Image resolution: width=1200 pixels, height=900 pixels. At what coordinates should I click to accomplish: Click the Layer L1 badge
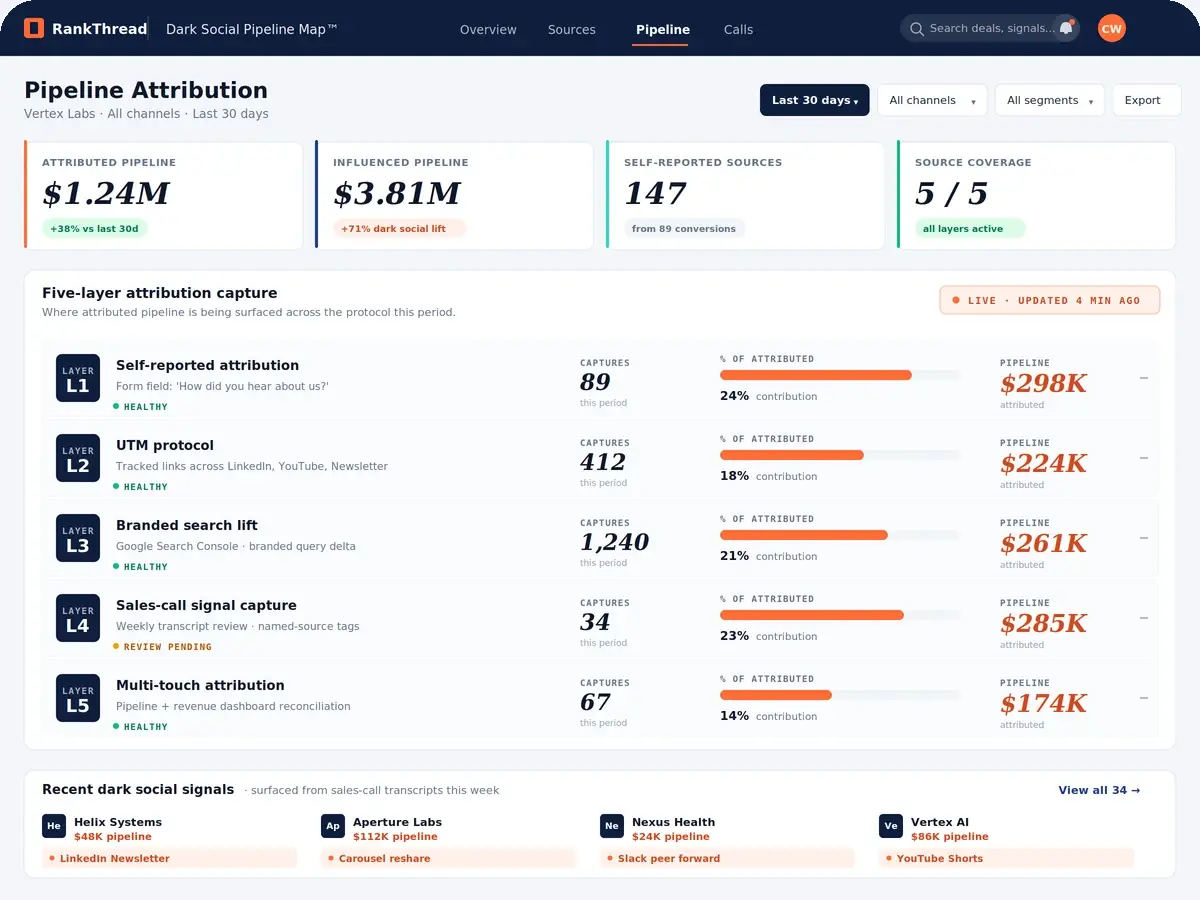tap(78, 378)
